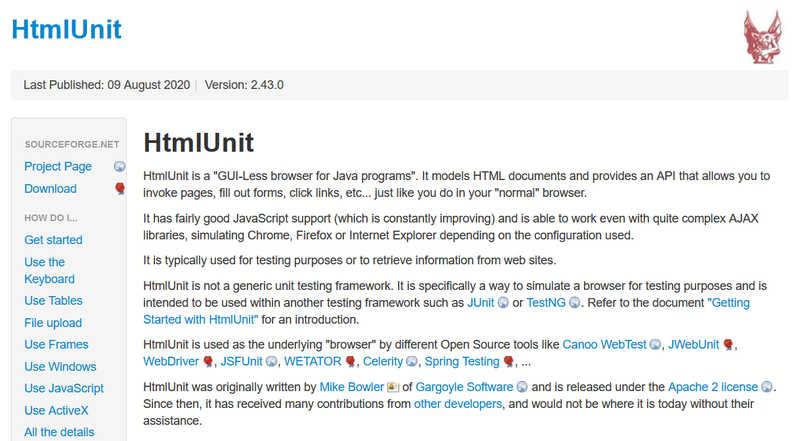The height and width of the screenshot is (441, 800).
Task: Click the icon after Apache 2 license
Action: [766, 387]
